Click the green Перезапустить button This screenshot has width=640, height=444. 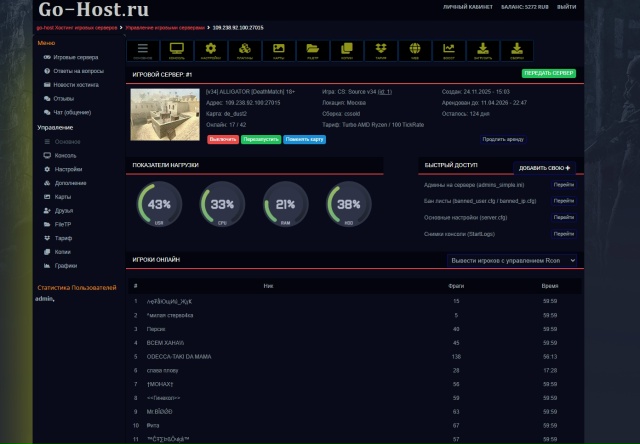[x=261, y=140]
